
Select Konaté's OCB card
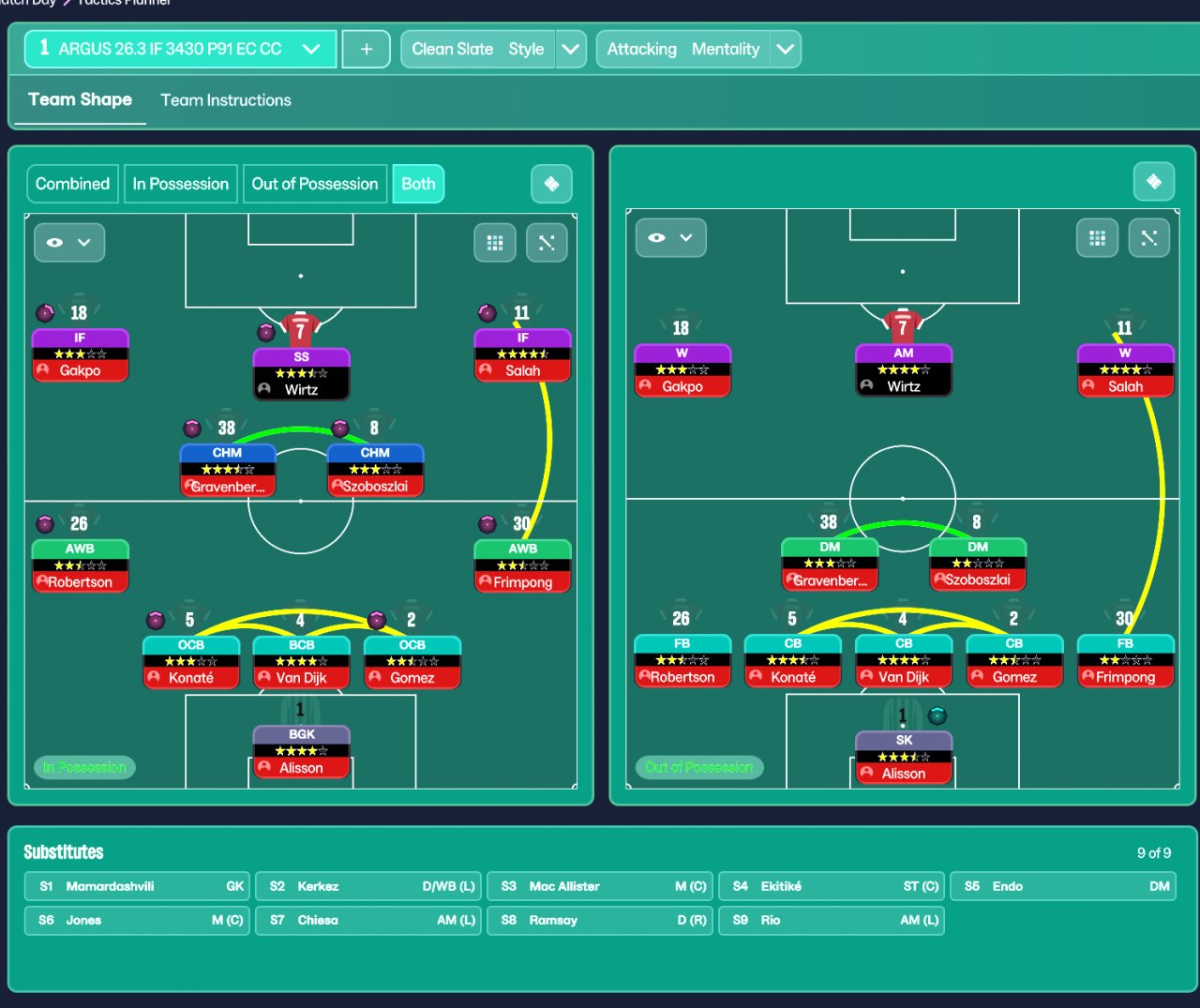[x=191, y=662]
